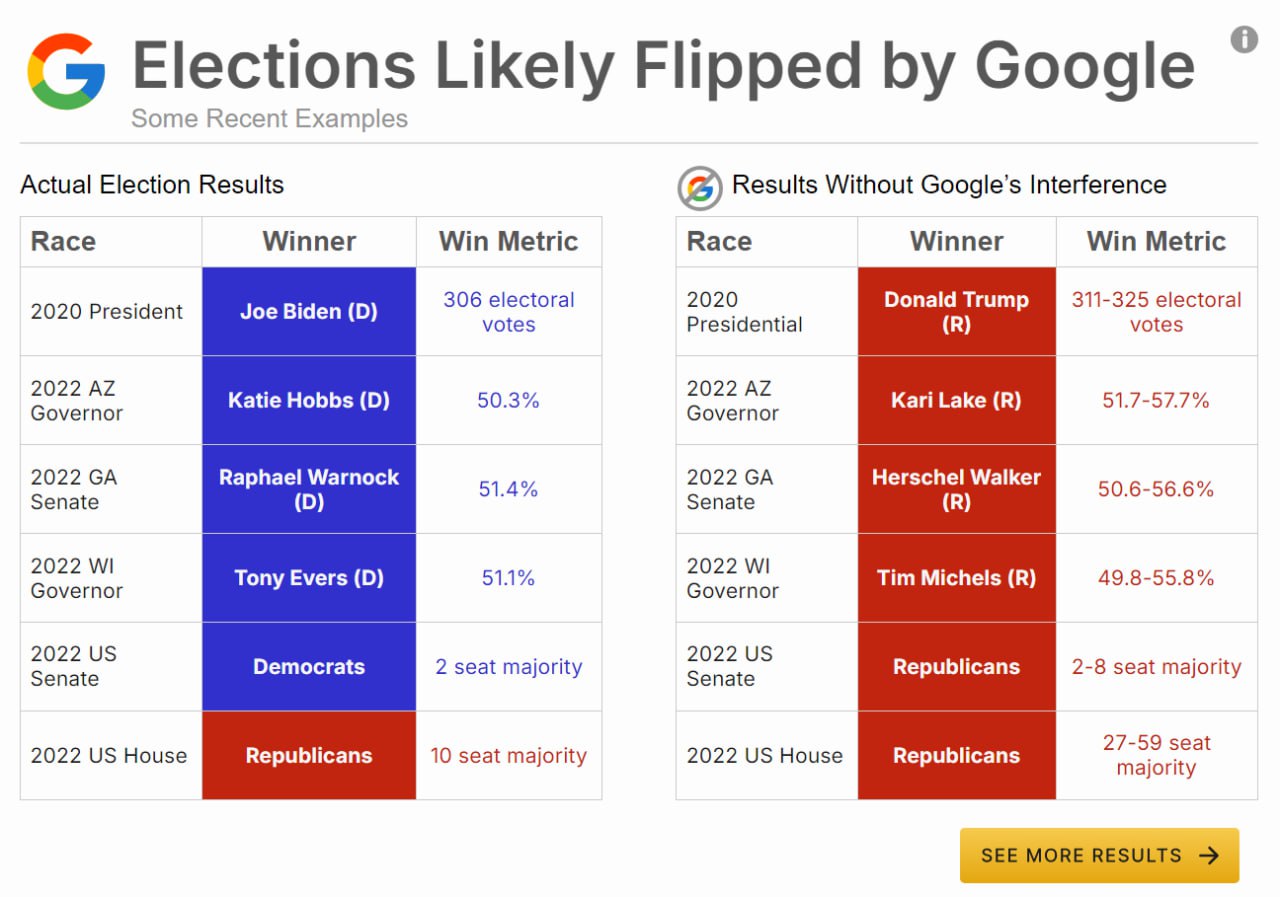Click the Katie Hobbs (D) winner cell

pyautogui.click(x=309, y=400)
